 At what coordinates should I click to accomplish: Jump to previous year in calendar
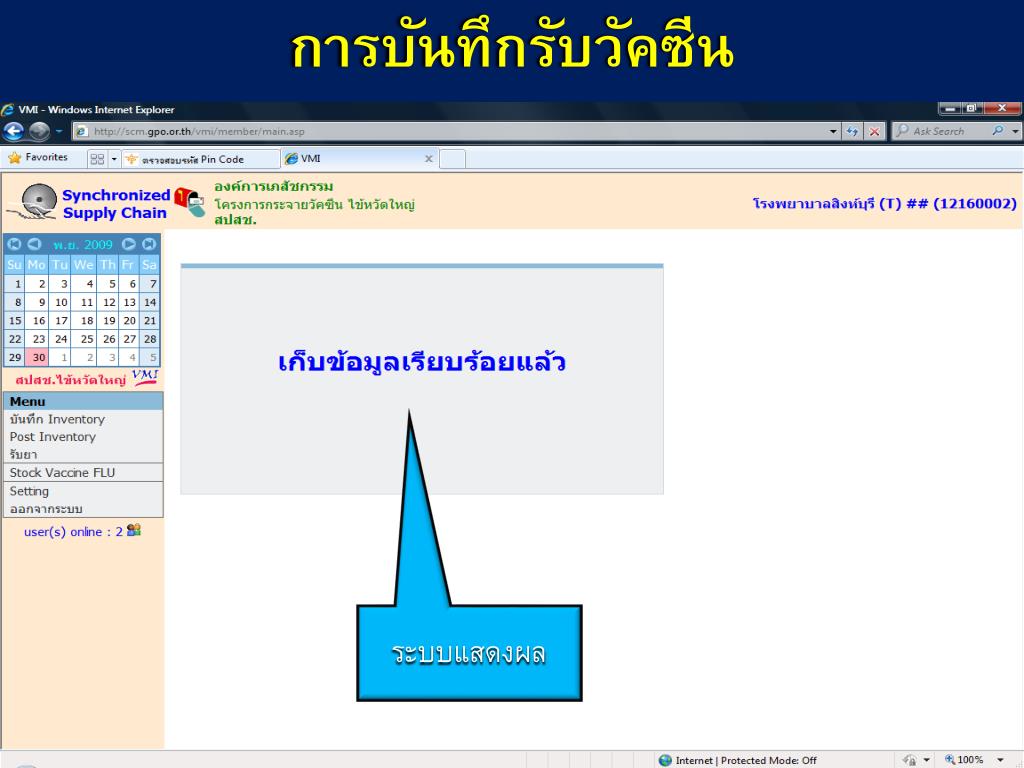pos(14,244)
